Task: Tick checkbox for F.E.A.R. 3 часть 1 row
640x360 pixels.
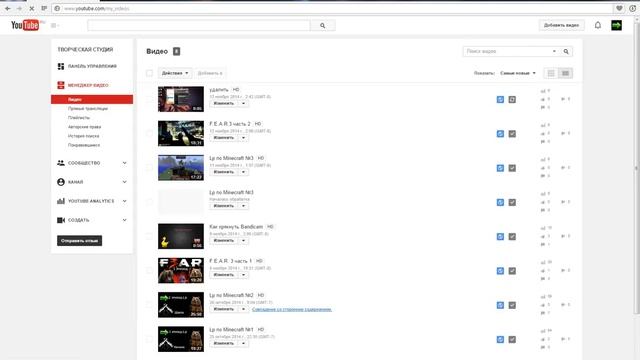Action: [x=149, y=271]
